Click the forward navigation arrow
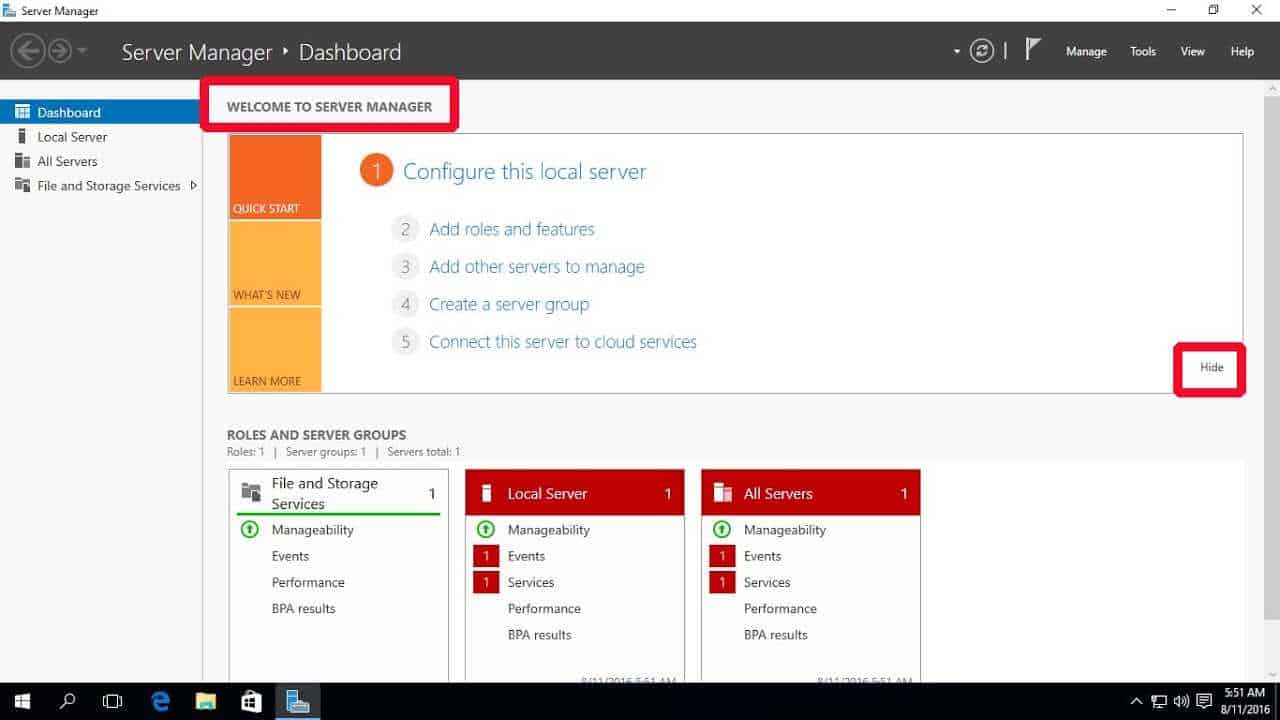This screenshot has height=720, width=1280. (60, 51)
